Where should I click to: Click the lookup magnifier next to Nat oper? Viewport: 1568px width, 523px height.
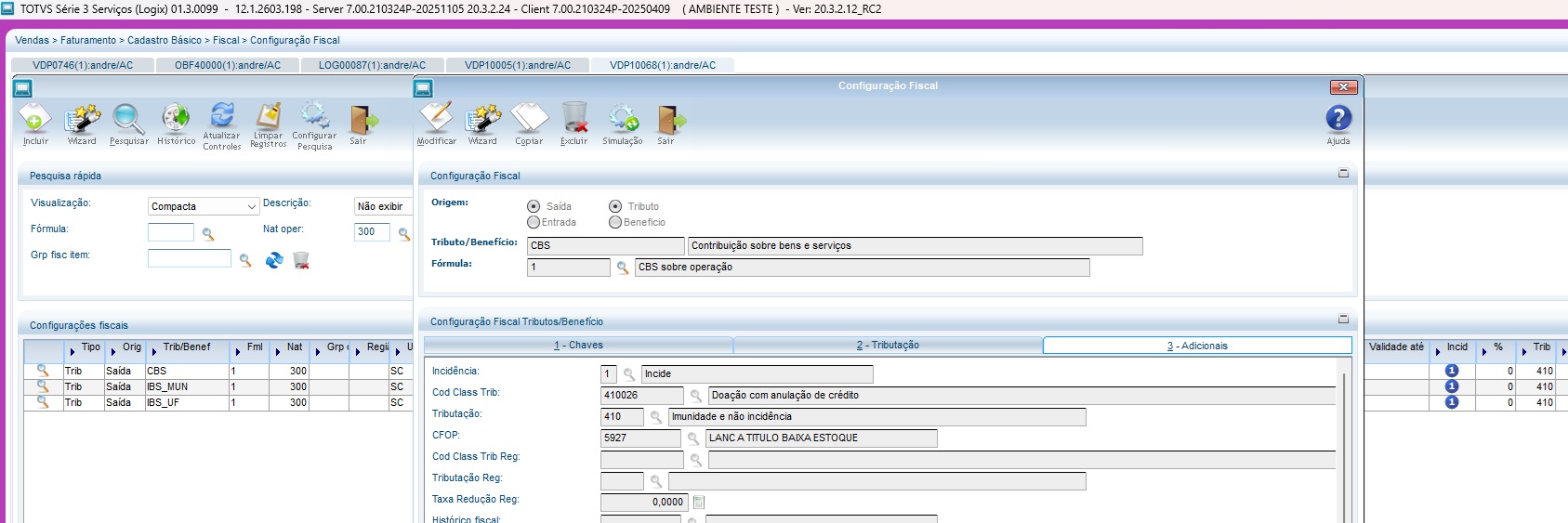[404, 234]
